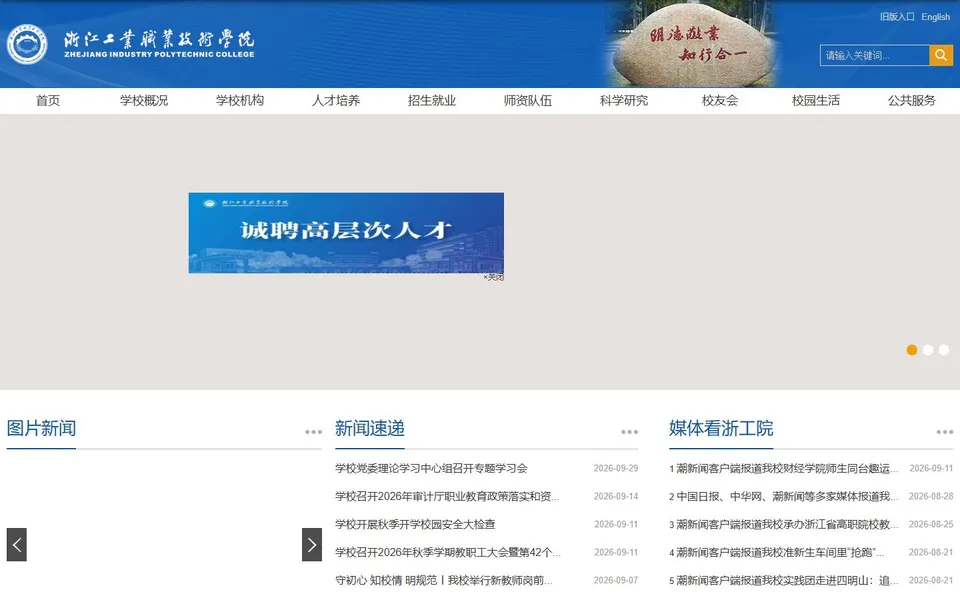Open more of 新闻速递 via dots
960x600 pixels.
629,432
